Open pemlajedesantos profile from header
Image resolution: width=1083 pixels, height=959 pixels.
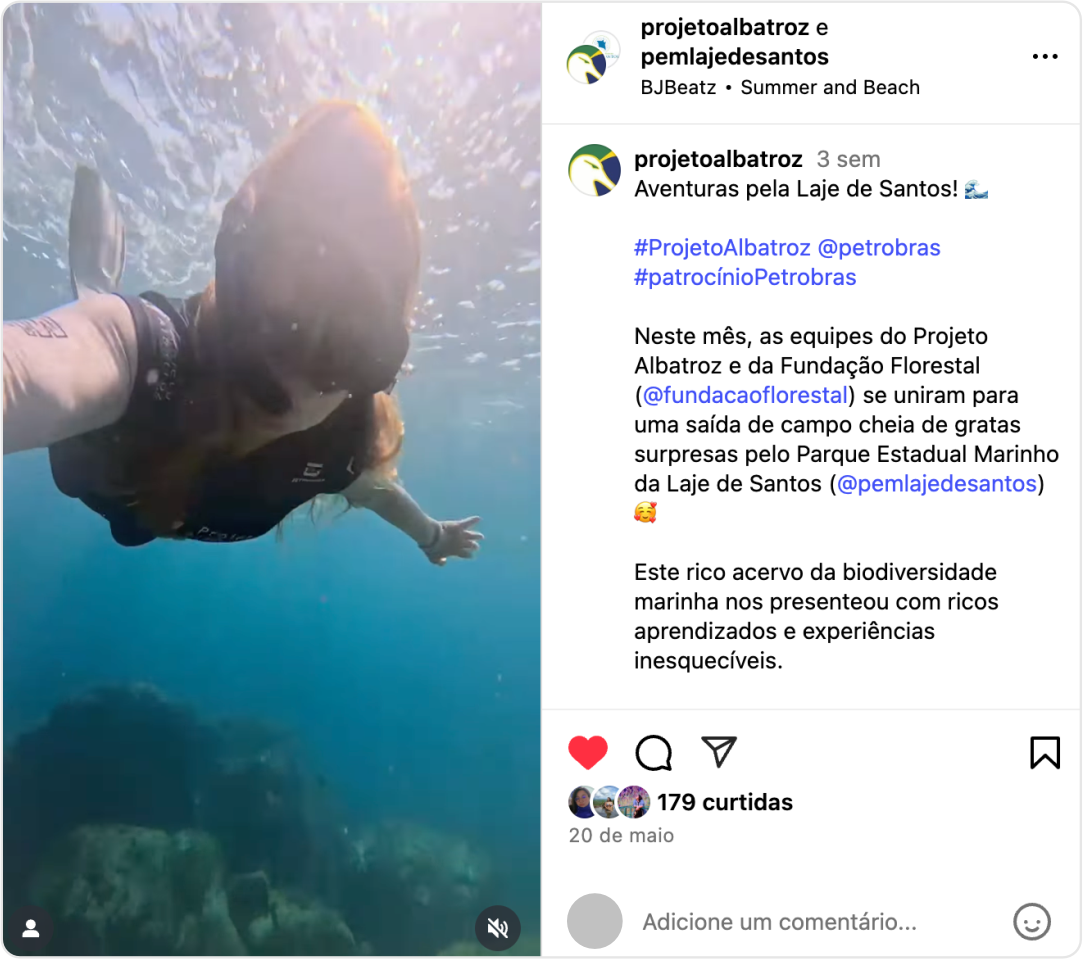click(734, 57)
